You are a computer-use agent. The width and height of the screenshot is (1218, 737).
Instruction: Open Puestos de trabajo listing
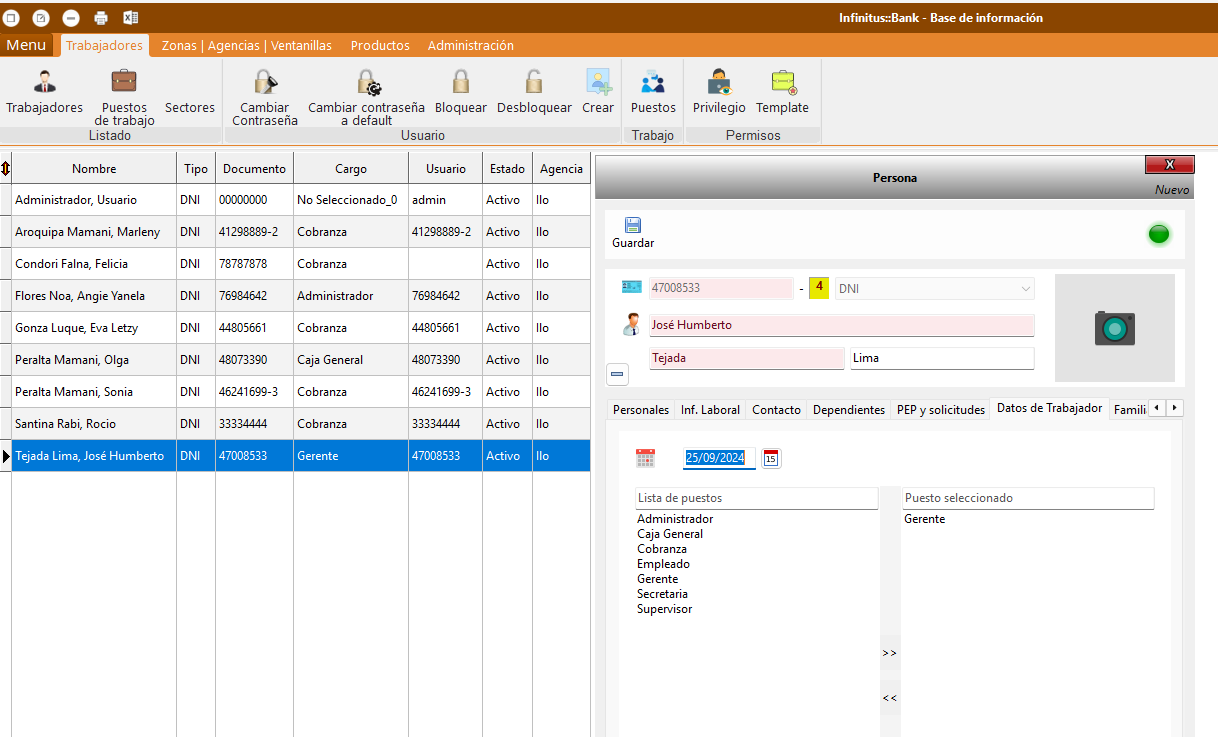click(x=124, y=82)
